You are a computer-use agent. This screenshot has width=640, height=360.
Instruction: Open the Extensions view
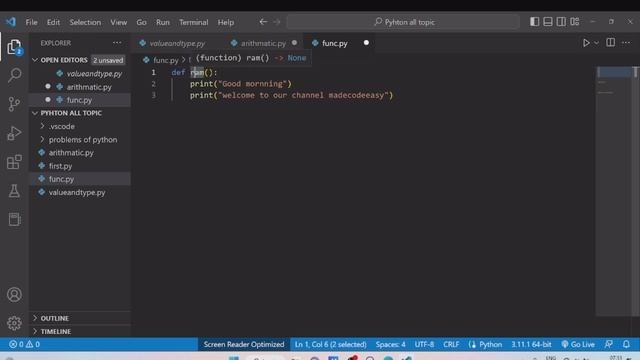14,162
